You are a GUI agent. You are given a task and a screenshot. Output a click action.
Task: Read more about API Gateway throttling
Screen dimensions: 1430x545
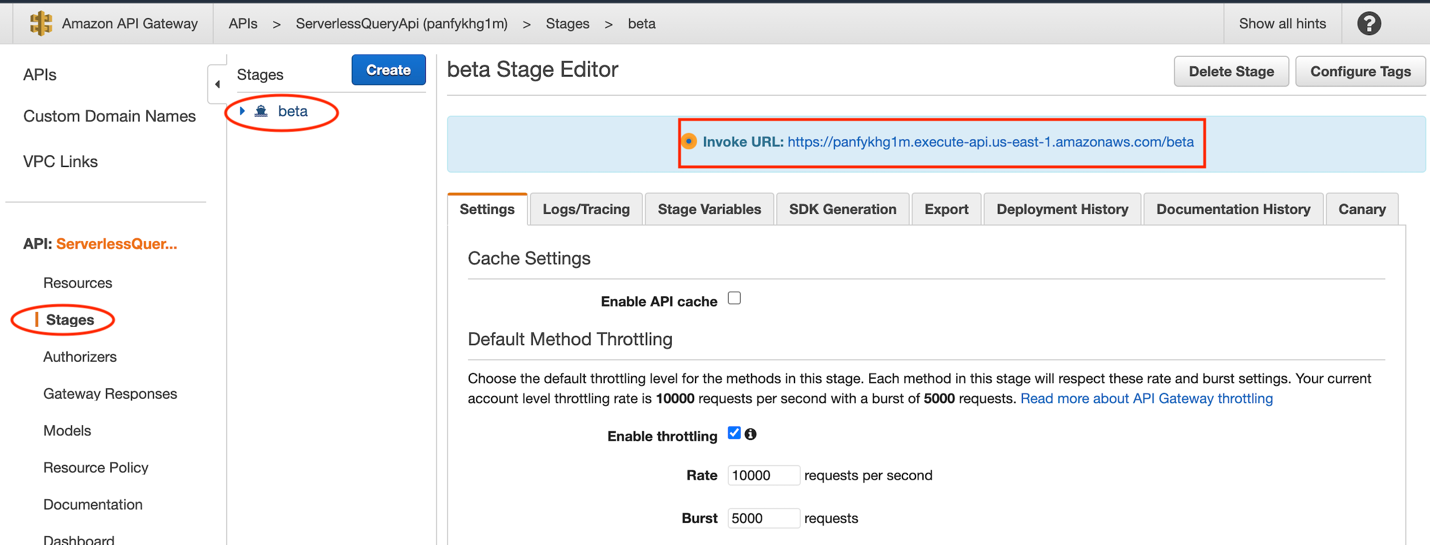(x=1146, y=398)
